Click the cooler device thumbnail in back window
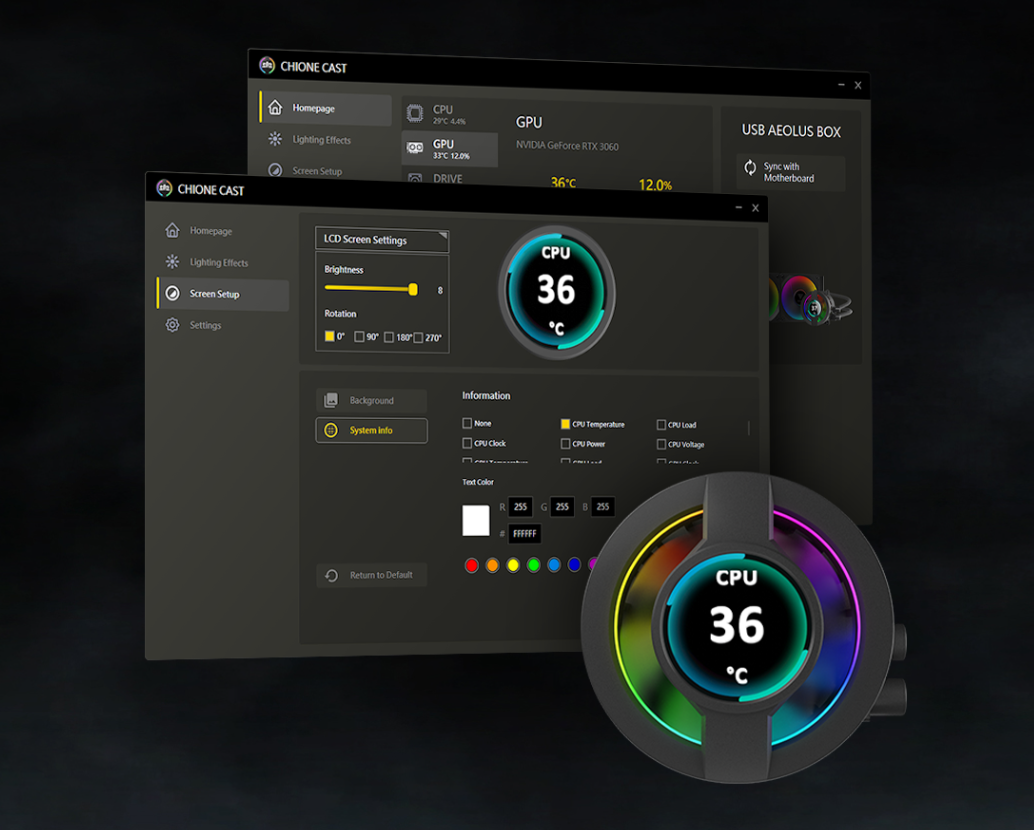1034x830 pixels. coord(810,300)
